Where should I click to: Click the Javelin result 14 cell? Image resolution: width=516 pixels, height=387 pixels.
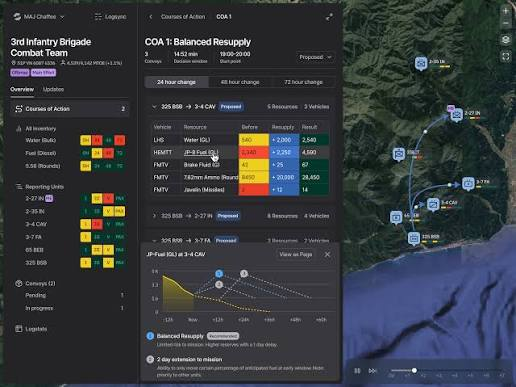click(x=314, y=190)
